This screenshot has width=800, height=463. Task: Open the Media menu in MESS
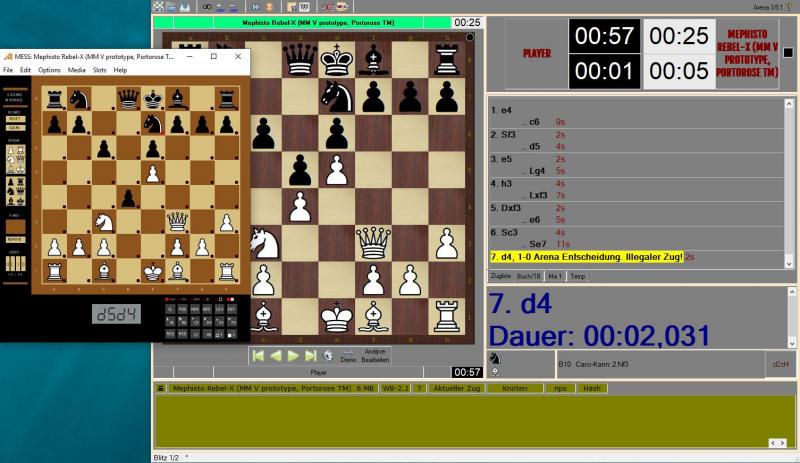[76, 70]
